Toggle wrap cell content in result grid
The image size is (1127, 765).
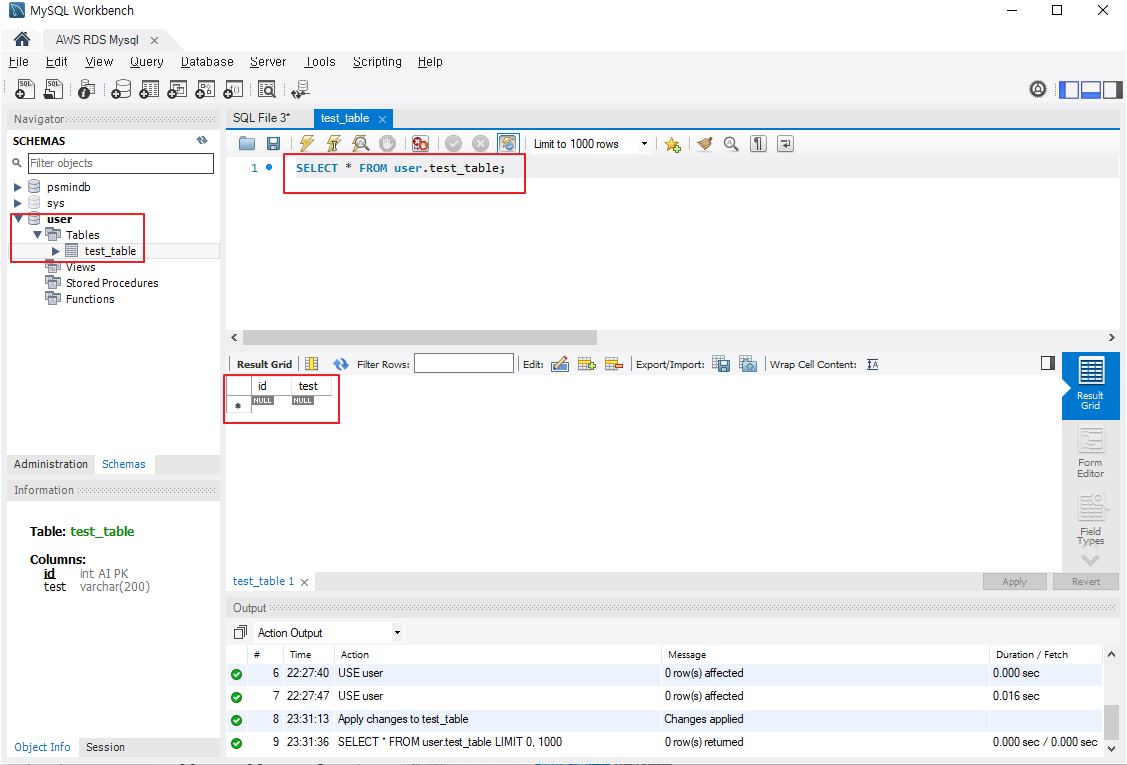point(873,365)
